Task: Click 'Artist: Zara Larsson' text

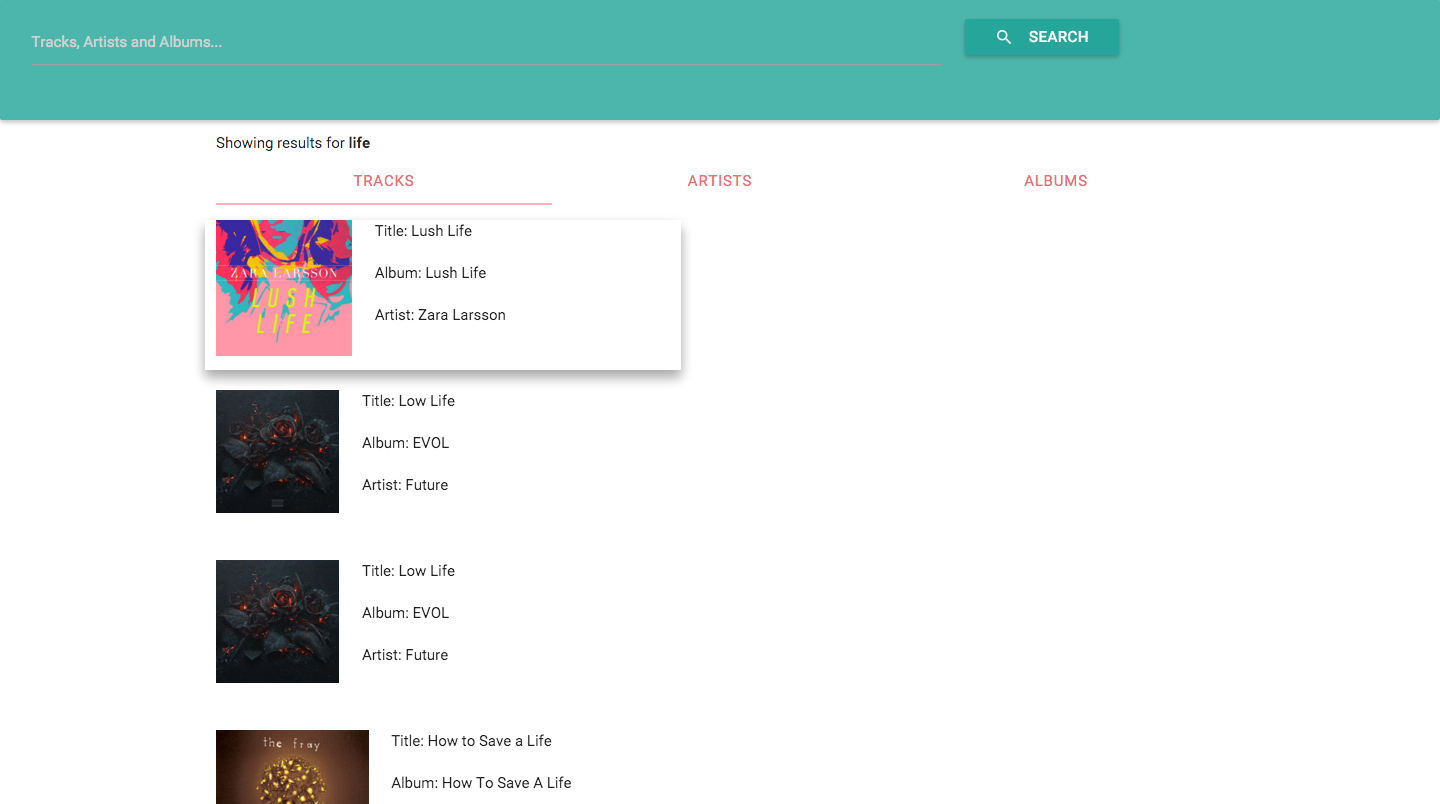Action: click(x=440, y=315)
